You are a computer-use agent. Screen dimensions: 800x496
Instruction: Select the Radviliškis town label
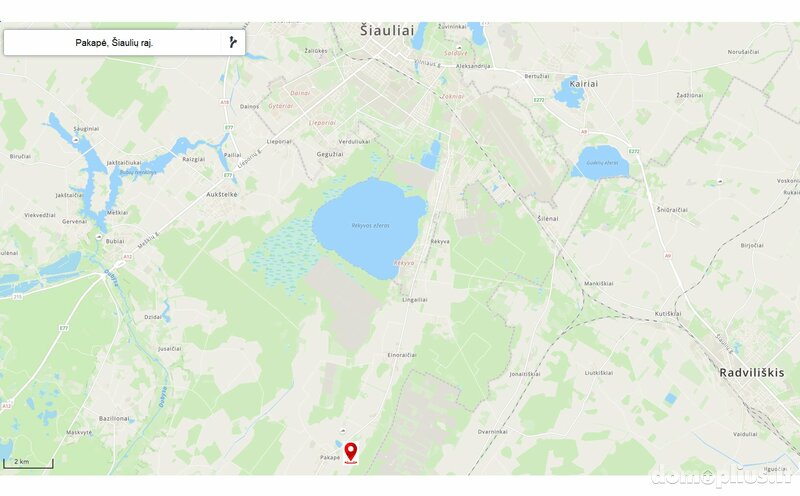pos(752,373)
